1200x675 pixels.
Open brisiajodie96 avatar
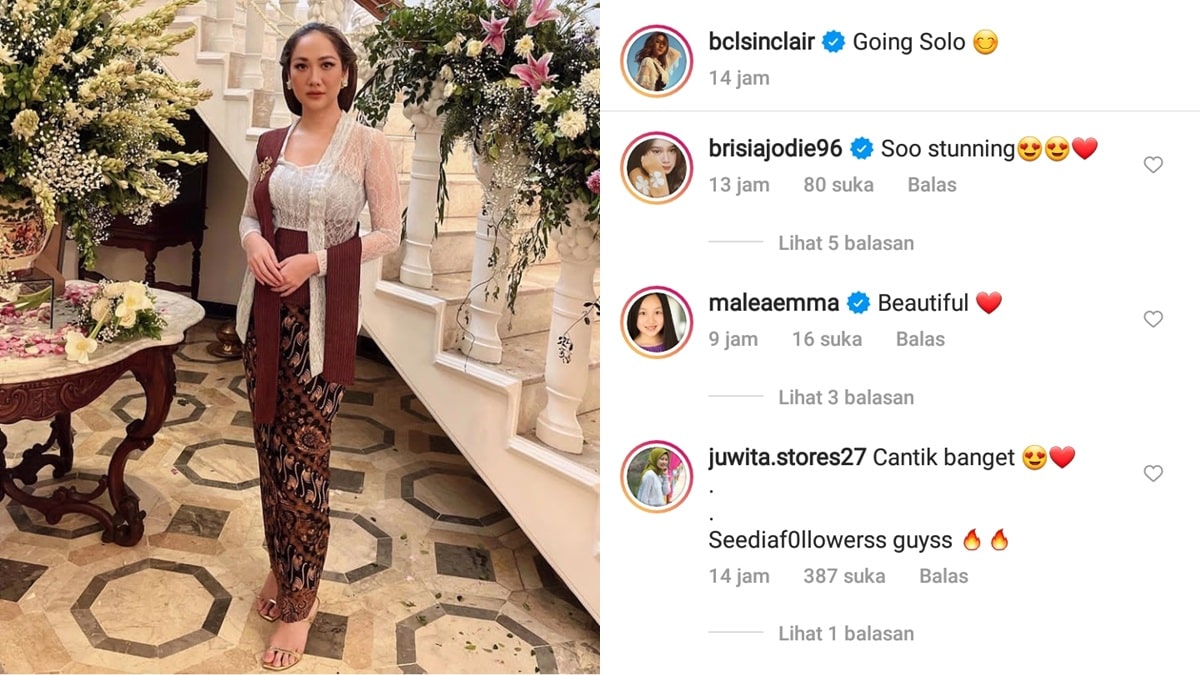tap(657, 167)
